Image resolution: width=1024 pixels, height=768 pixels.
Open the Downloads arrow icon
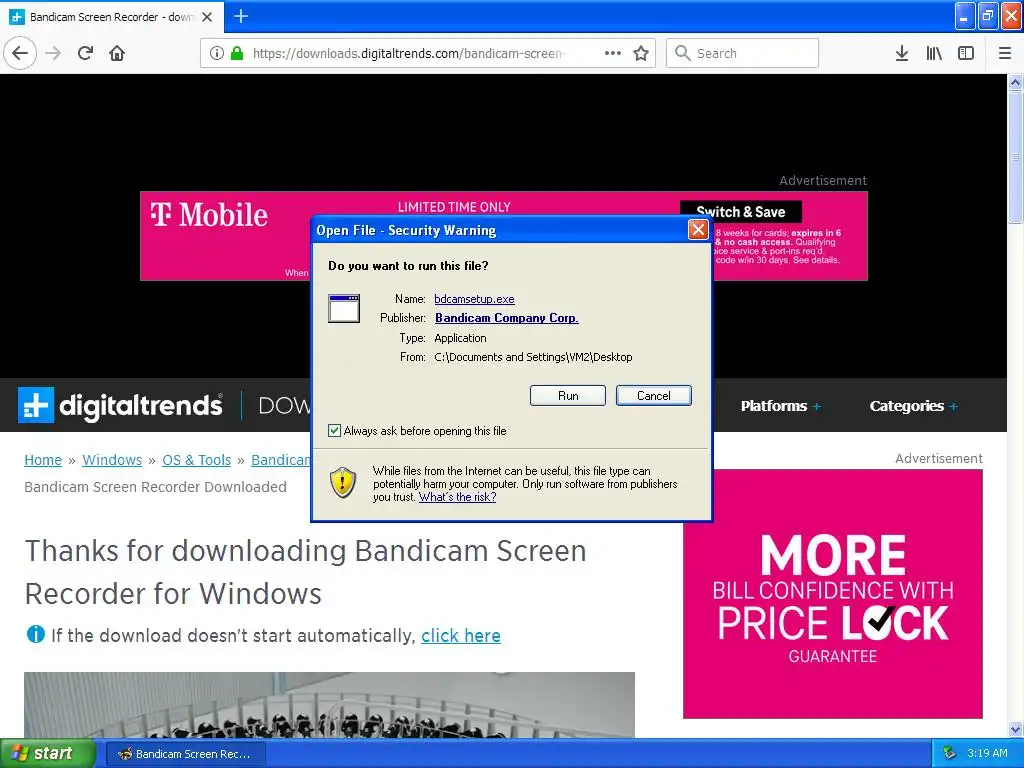902,53
